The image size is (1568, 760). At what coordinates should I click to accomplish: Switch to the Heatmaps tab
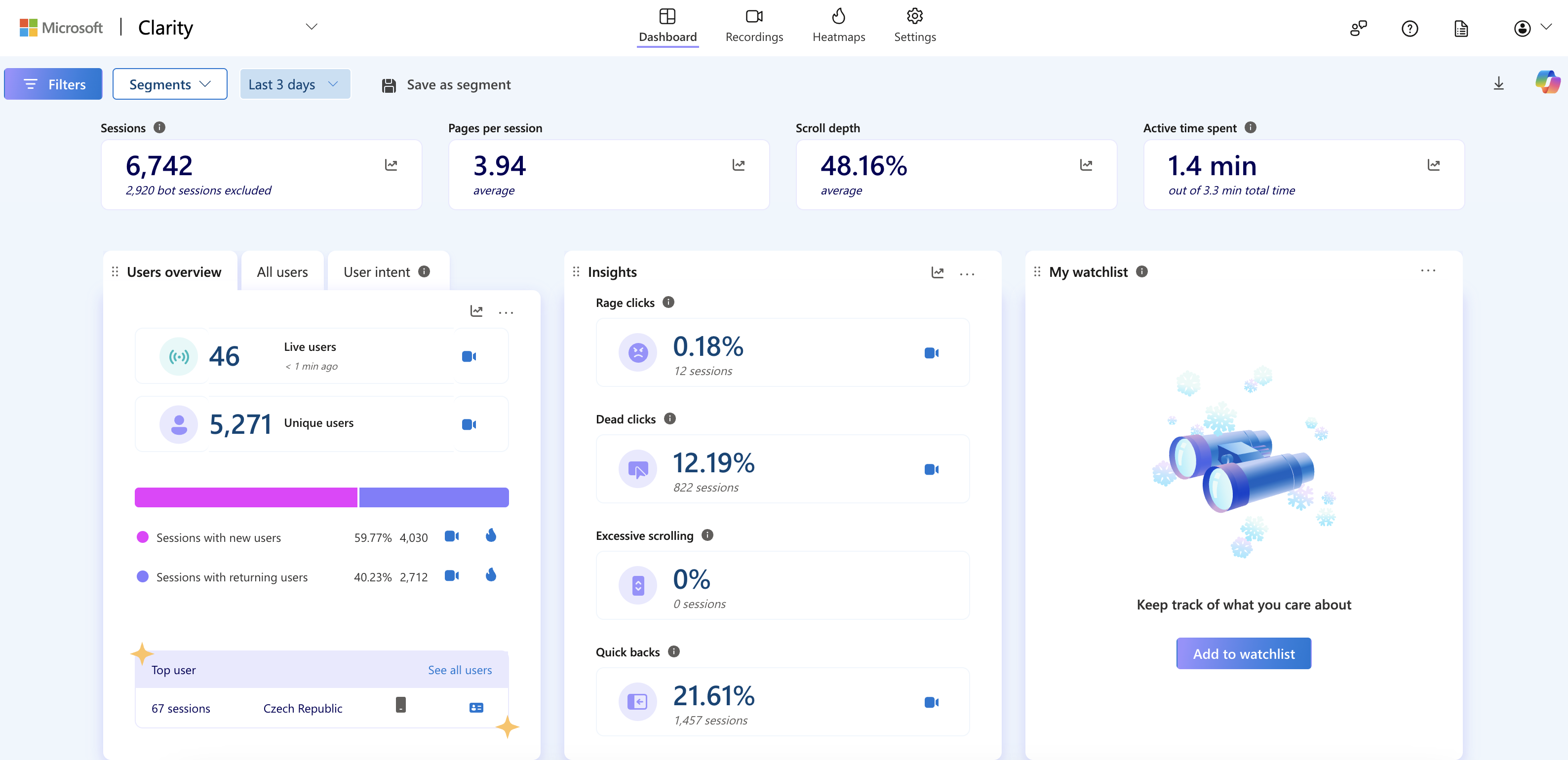[x=838, y=26]
